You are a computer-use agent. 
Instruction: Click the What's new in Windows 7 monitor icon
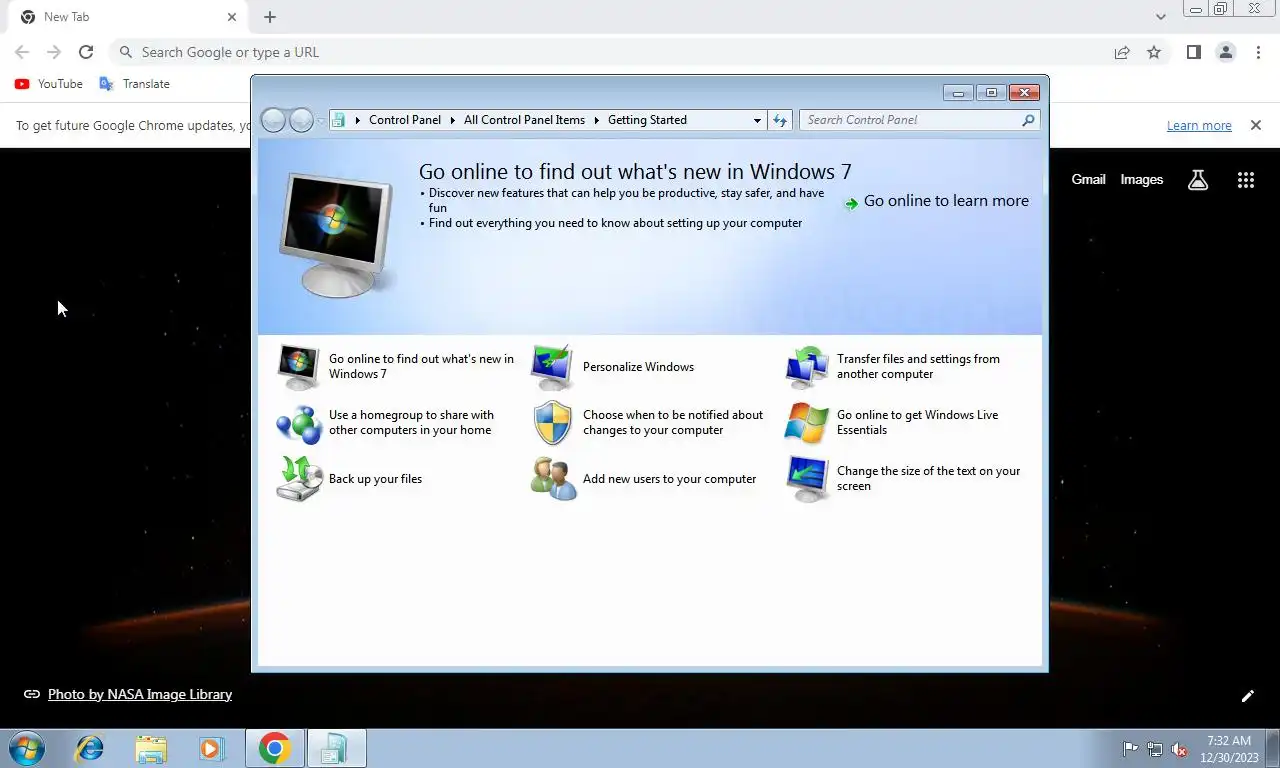click(299, 367)
